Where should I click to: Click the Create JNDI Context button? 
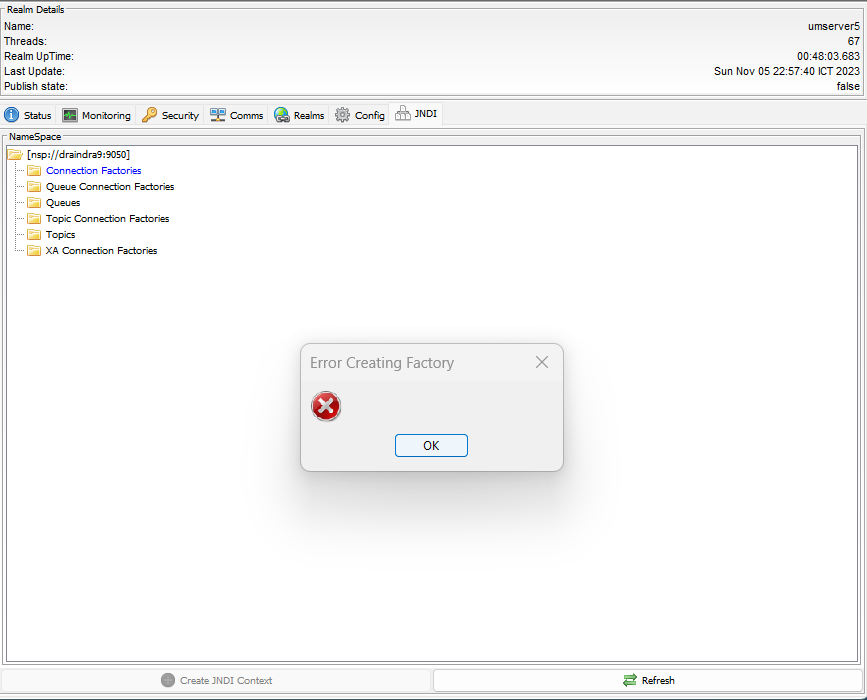(216, 680)
